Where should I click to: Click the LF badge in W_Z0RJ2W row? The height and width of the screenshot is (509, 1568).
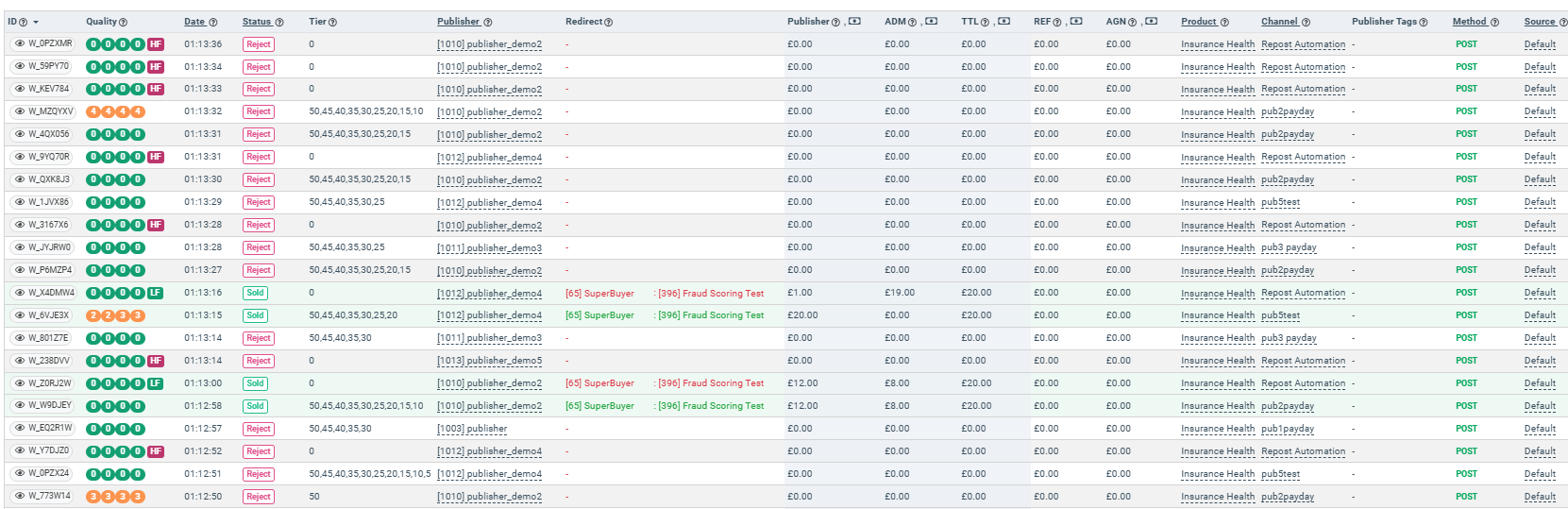click(156, 383)
